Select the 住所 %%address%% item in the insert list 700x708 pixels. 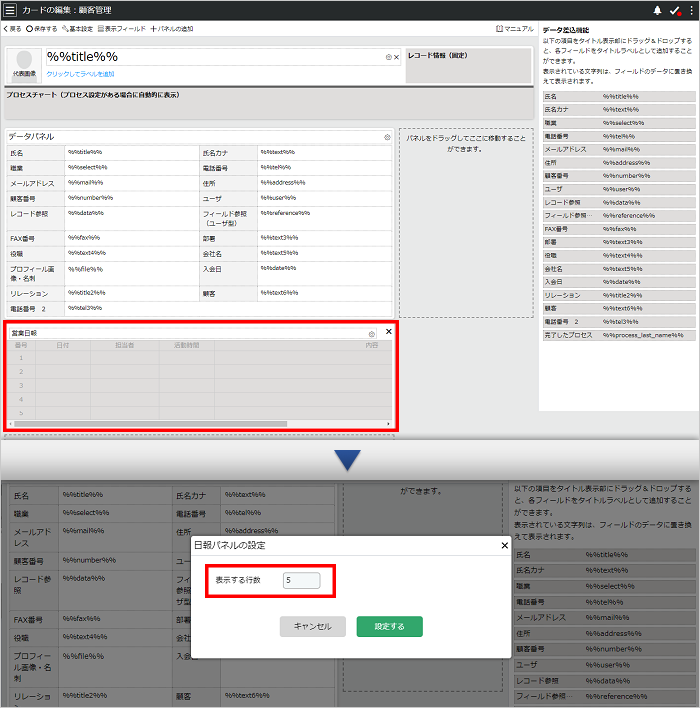tap(619, 163)
